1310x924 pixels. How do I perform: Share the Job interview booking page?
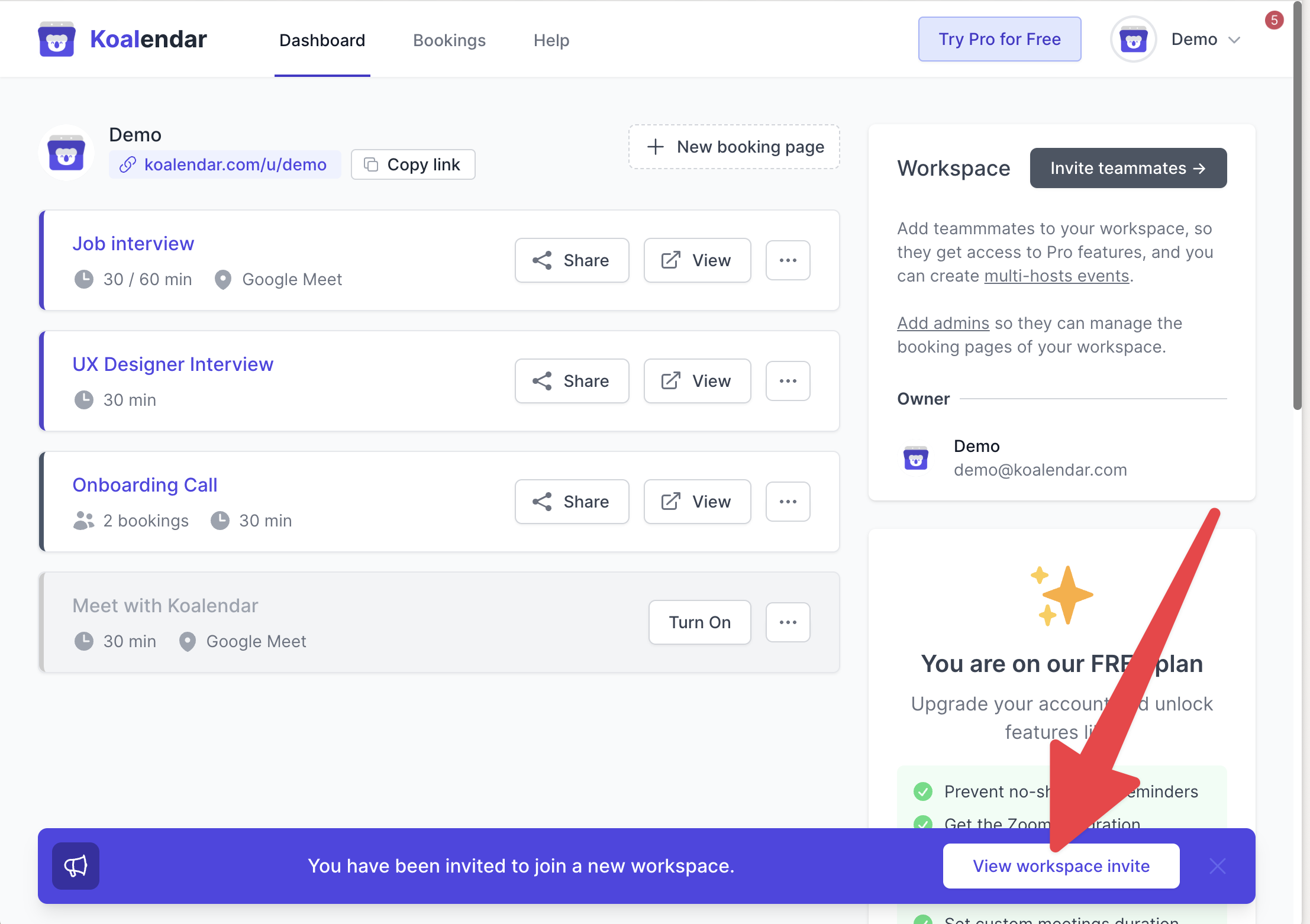[x=572, y=260]
